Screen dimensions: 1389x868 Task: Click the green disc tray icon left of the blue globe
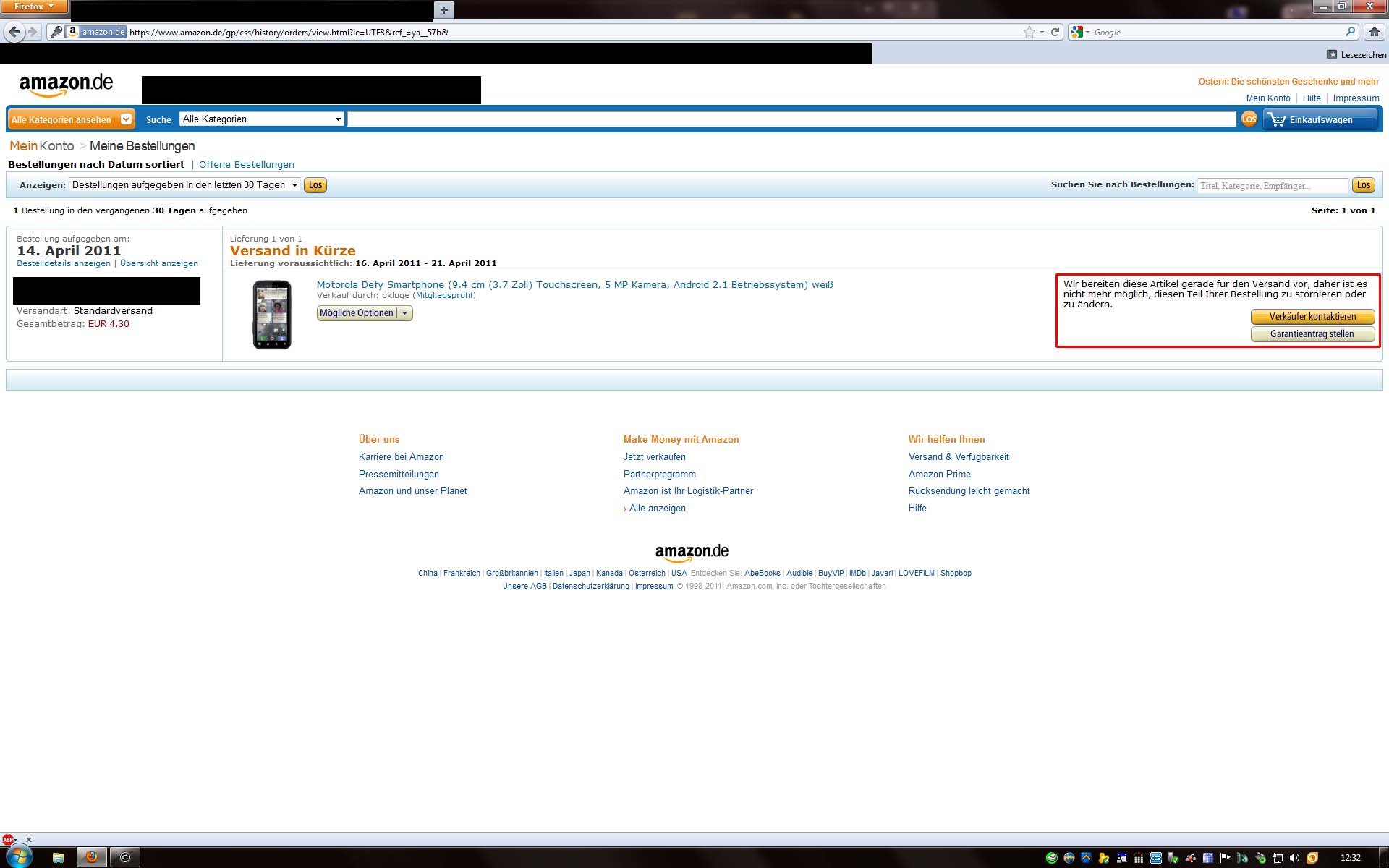click(1052, 858)
